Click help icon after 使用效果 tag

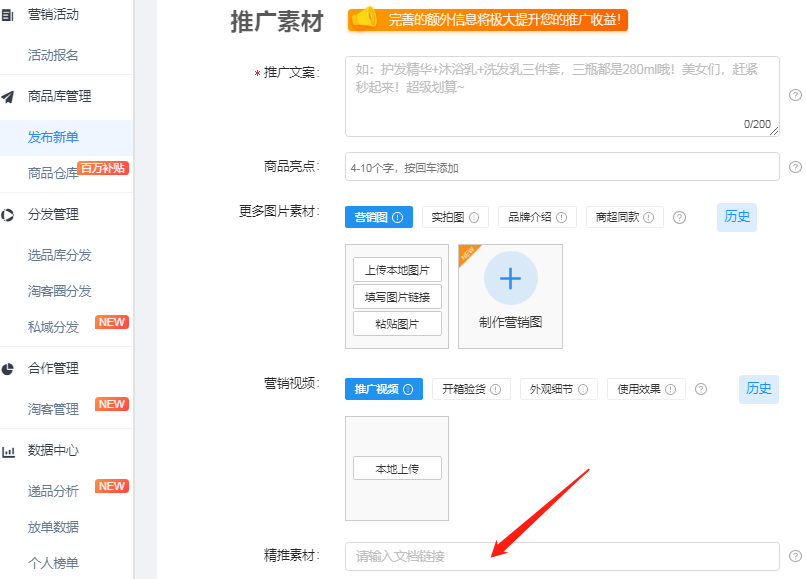pyautogui.click(x=701, y=389)
